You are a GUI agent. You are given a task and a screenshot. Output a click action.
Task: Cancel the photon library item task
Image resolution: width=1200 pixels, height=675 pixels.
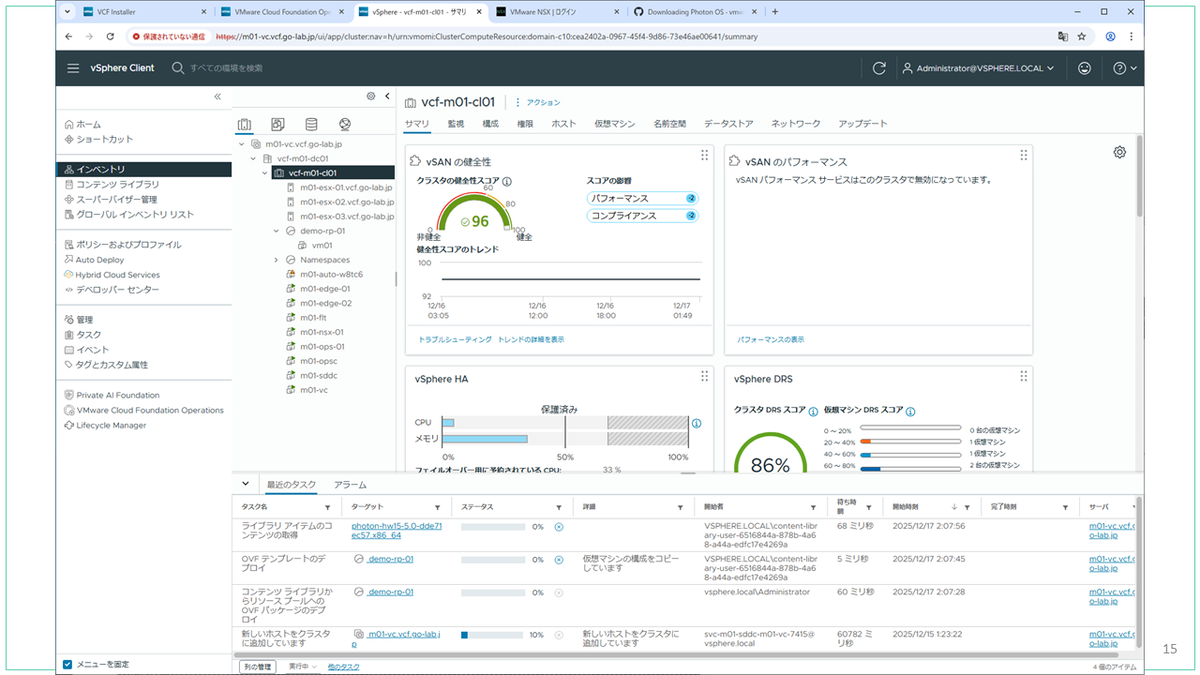pos(558,526)
